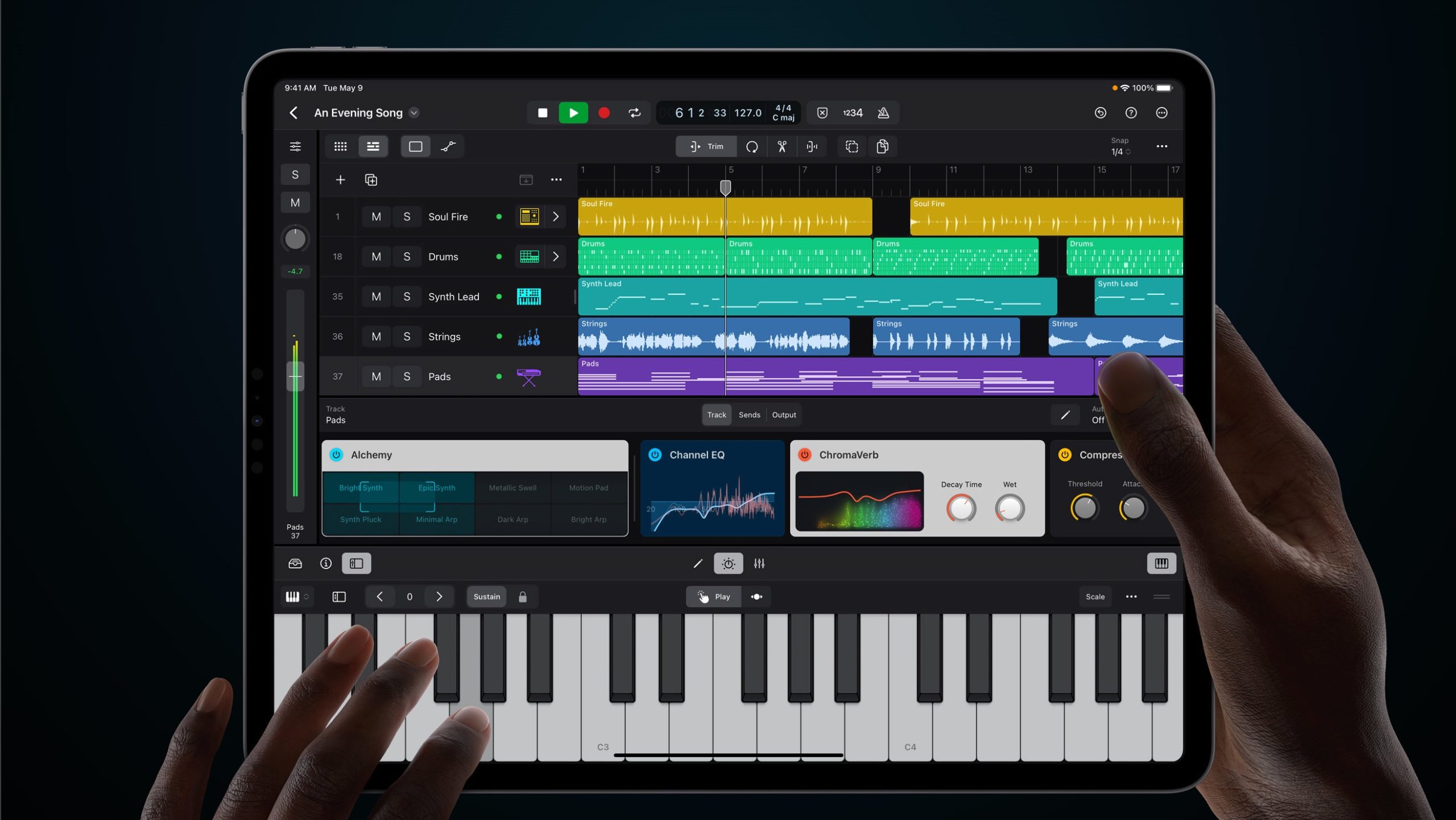Image resolution: width=1456 pixels, height=820 pixels.
Task: Tap the Synth Lead keyboard instrument icon
Action: coord(529,296)
